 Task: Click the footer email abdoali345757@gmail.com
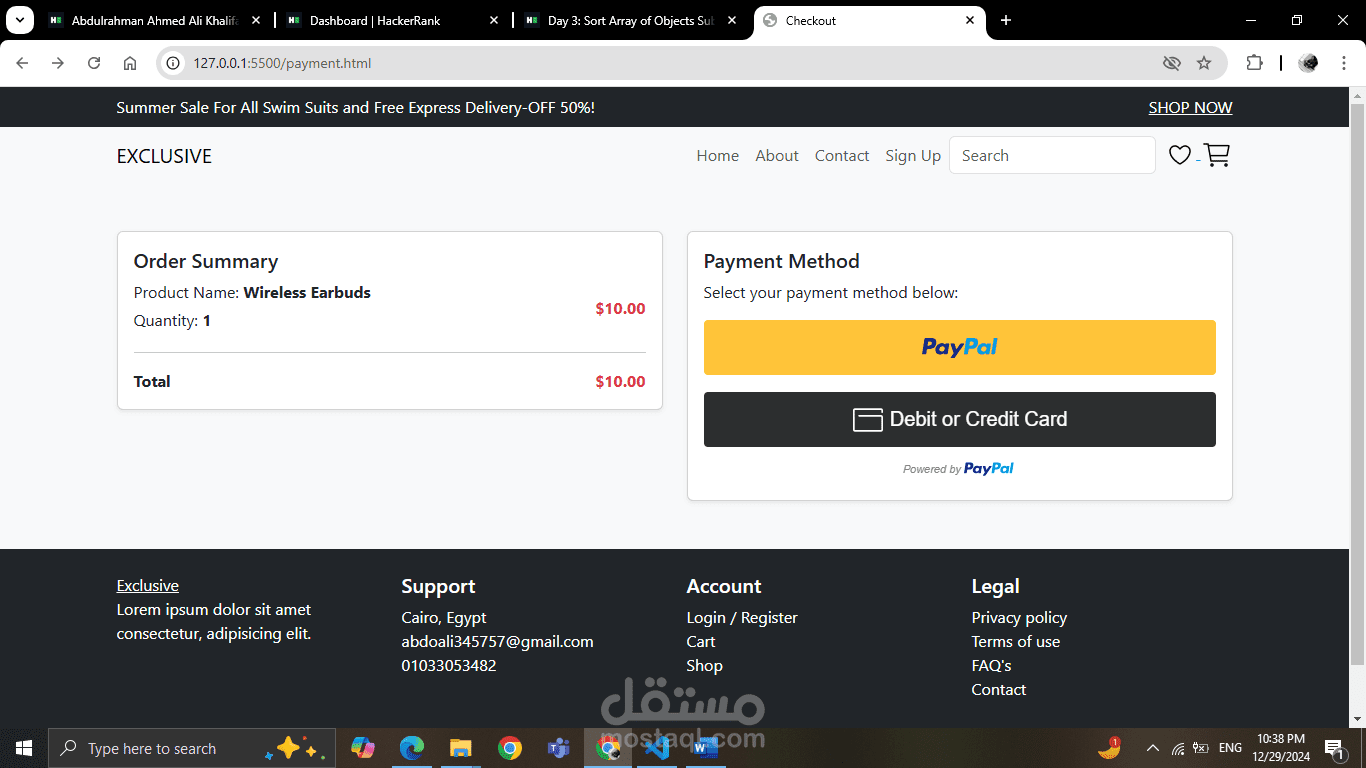[497, 641]
